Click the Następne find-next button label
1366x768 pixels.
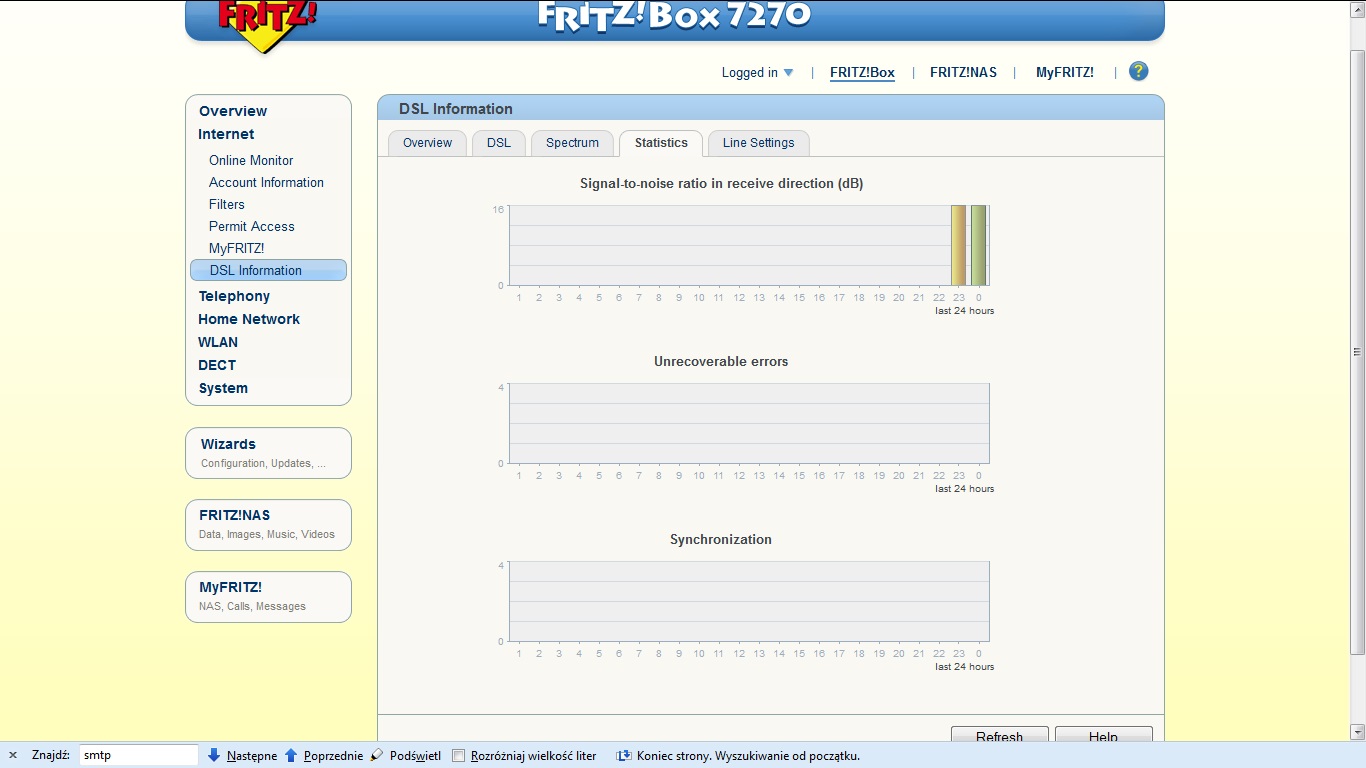point(252,756)
